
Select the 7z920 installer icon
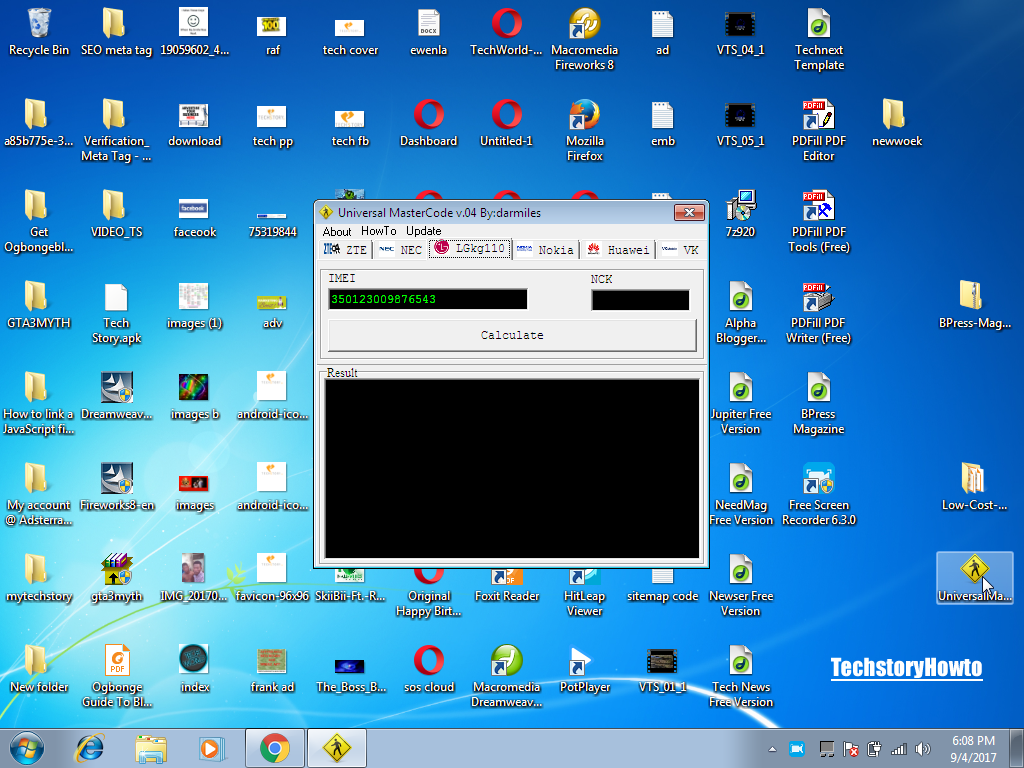pos(741,214)
